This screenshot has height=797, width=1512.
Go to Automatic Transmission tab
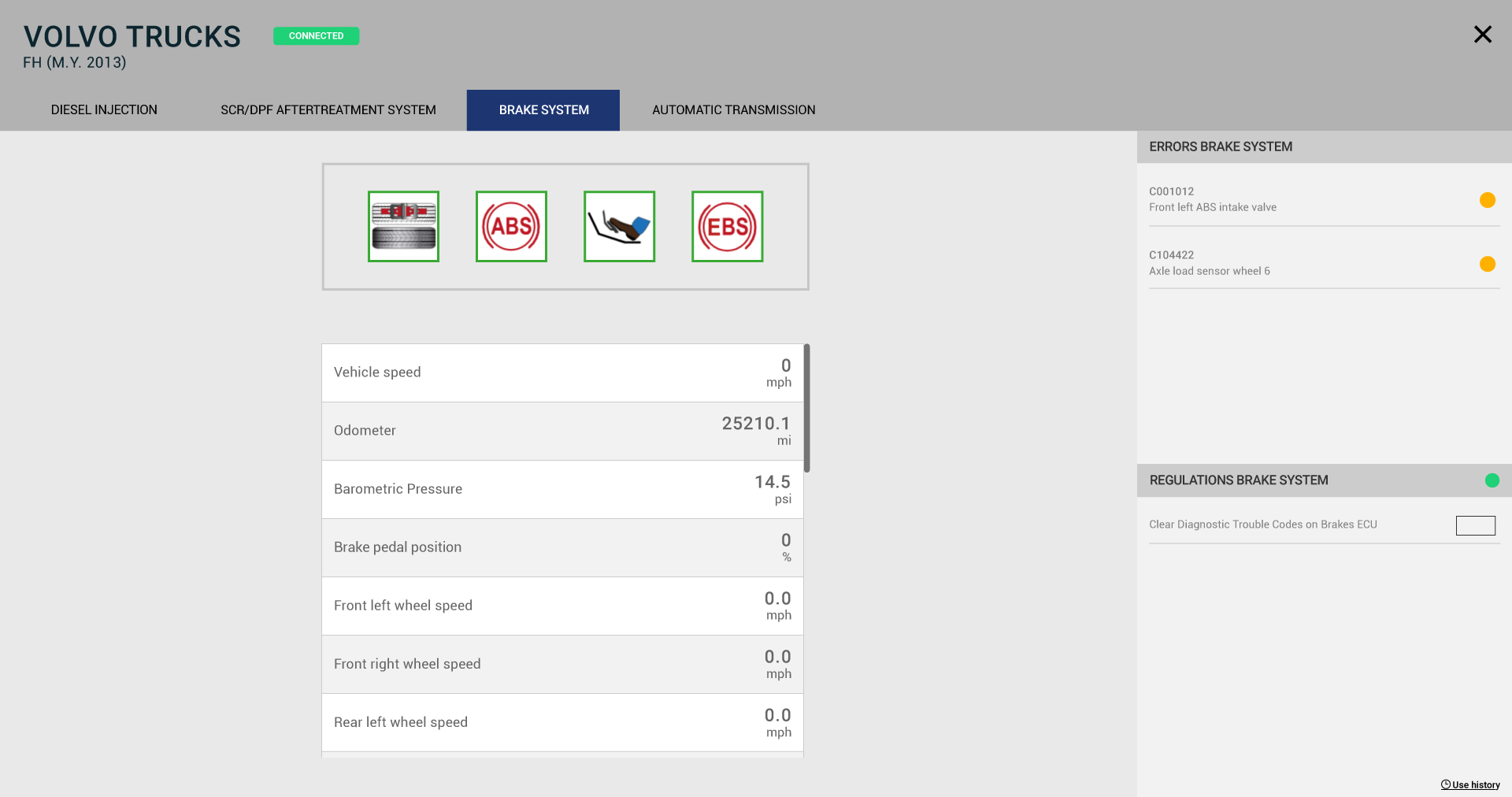pos(734,110)
